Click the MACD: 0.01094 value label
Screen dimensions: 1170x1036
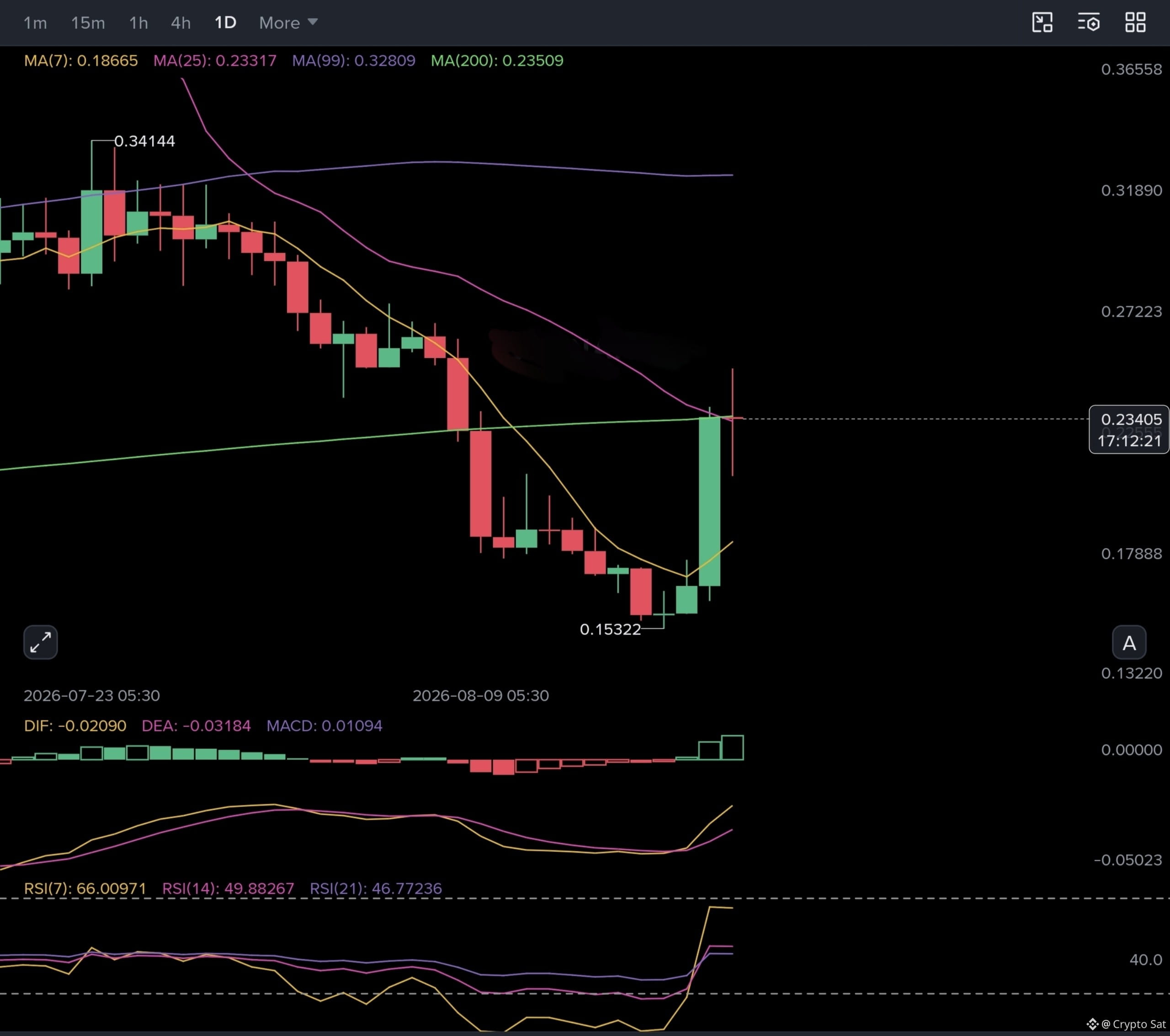point(324,726)
